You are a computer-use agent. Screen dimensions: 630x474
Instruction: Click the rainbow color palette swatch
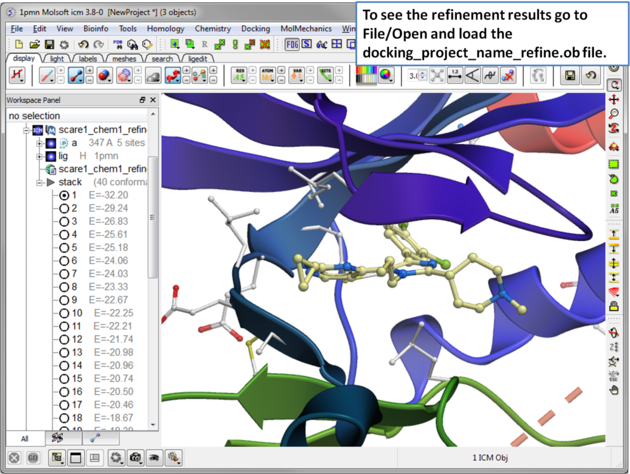point(368,76)
